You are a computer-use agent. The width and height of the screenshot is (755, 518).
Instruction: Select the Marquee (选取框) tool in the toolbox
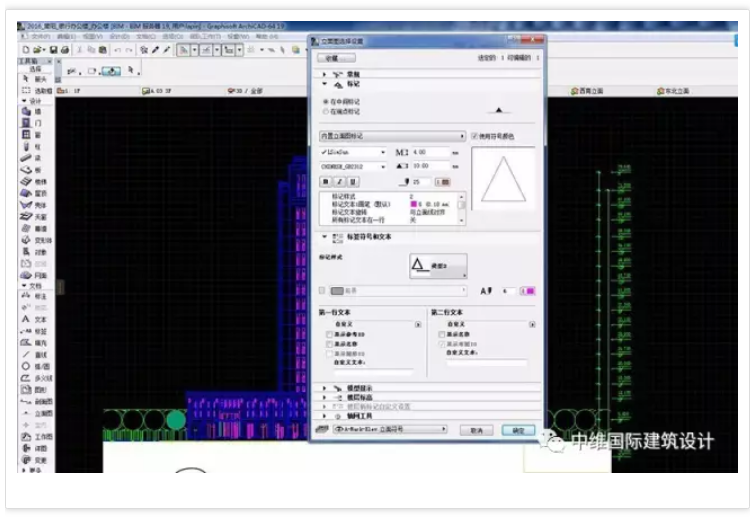36,91
